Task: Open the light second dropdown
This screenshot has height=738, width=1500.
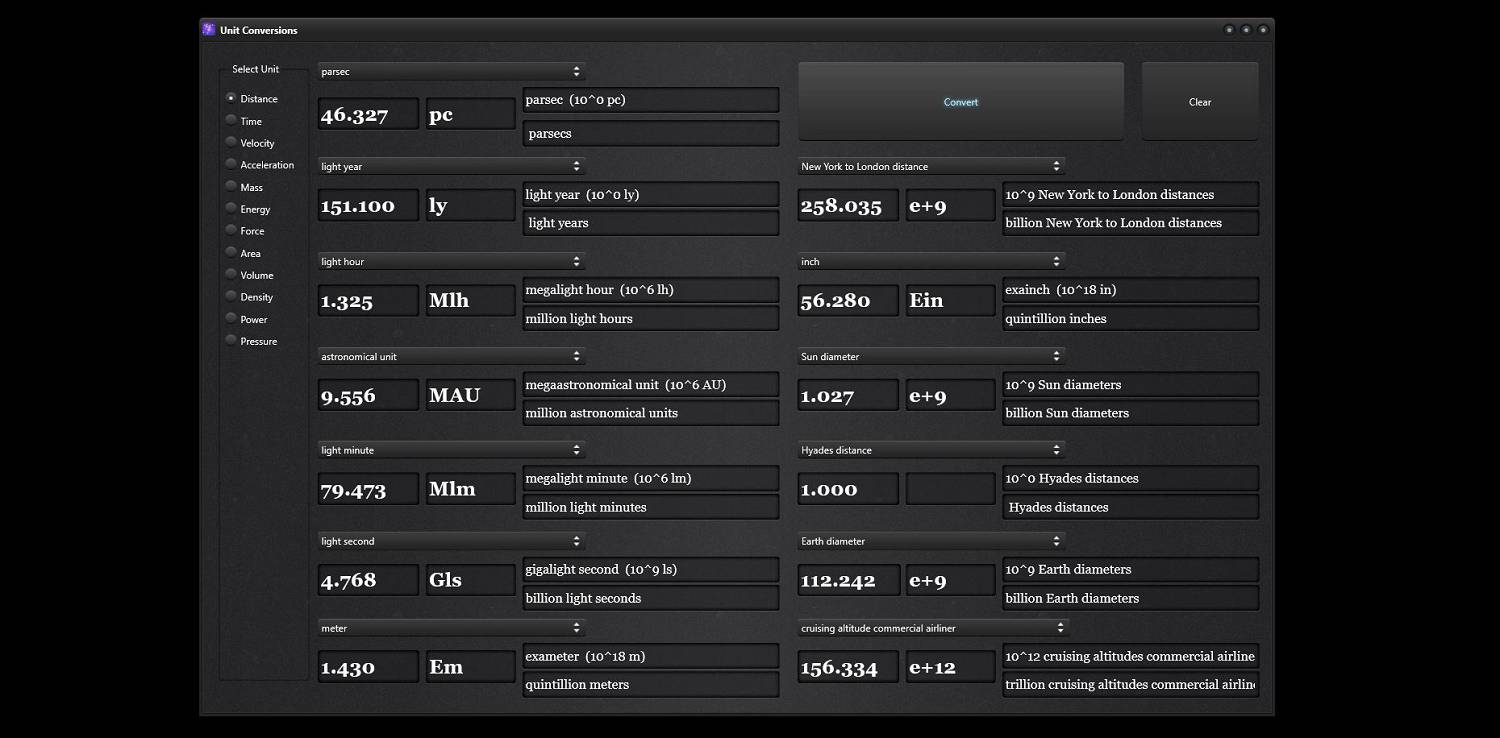Action: pyautogui.click(x=451, y=541)
